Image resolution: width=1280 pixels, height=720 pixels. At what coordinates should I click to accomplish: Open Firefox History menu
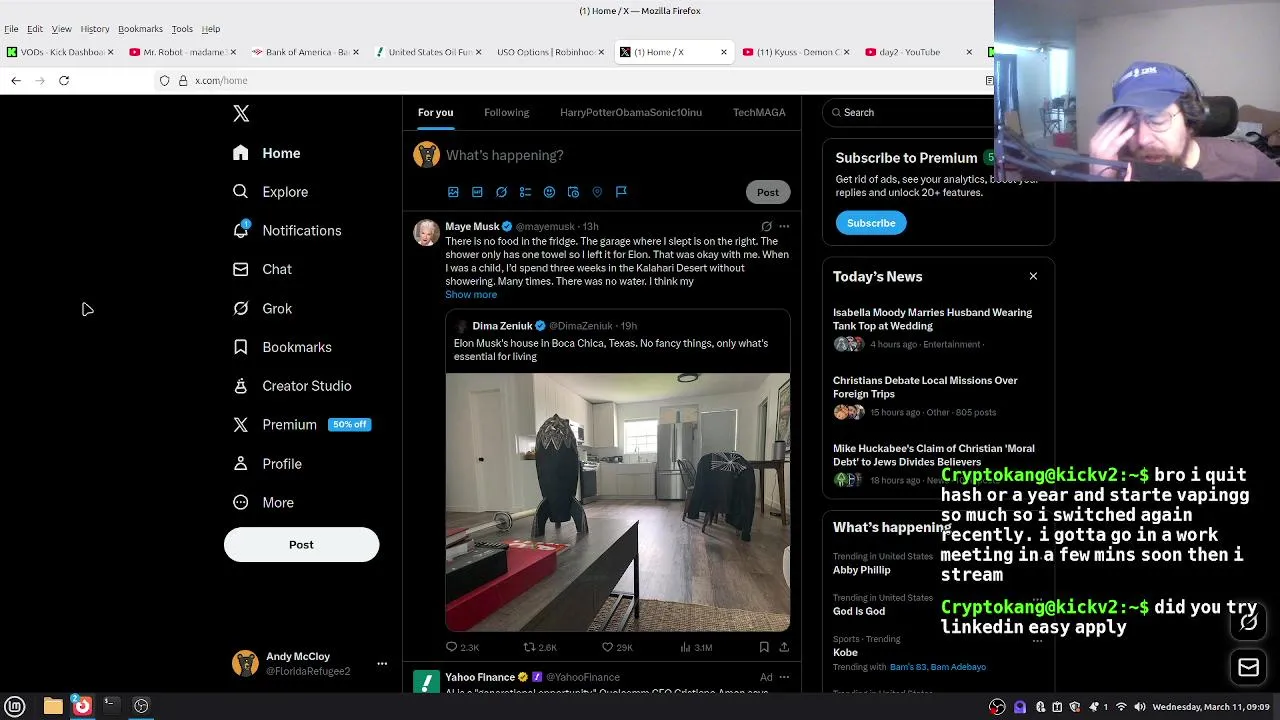tap(95, 29)
